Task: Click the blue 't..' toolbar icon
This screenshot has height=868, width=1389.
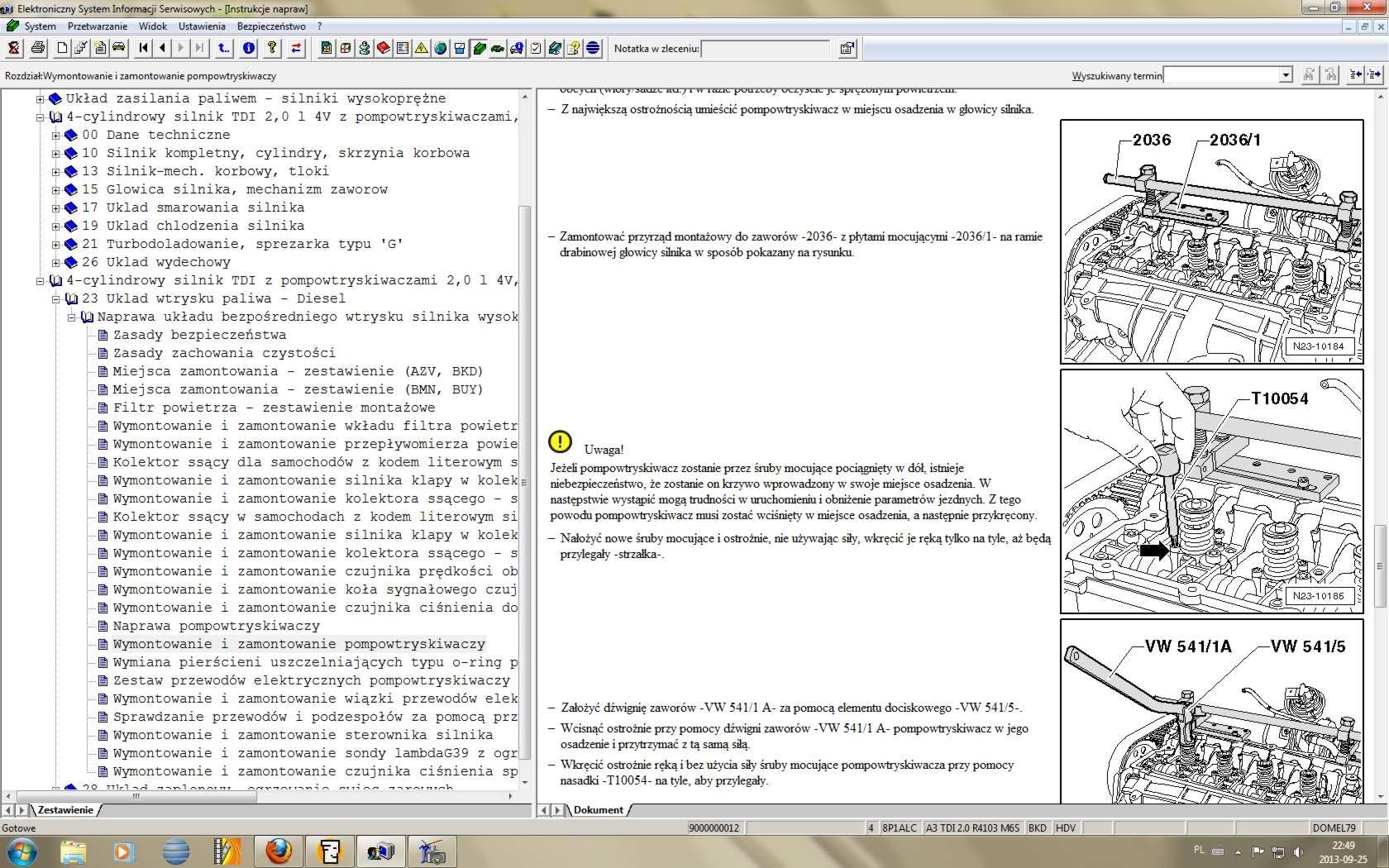Action: pos(224,48)
